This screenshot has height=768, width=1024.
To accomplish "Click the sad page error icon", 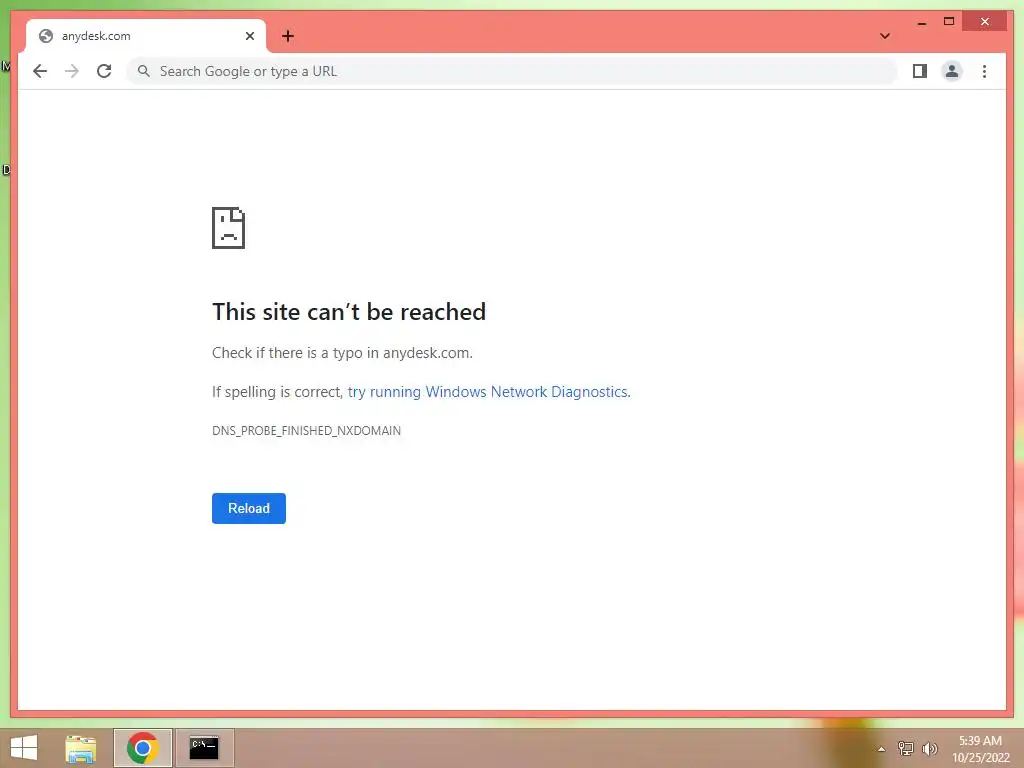I will (x=229, y=228).
